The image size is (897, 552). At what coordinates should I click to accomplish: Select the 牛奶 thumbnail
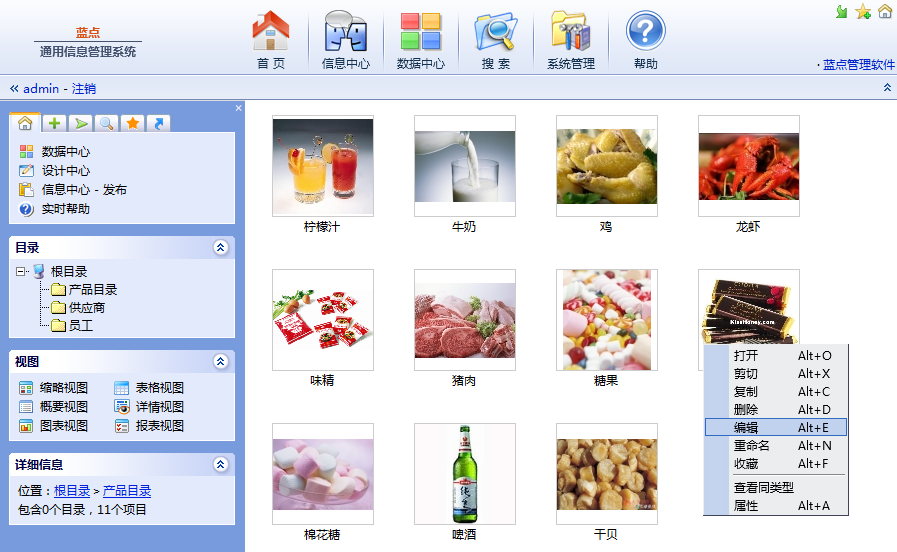click(465, 166)
